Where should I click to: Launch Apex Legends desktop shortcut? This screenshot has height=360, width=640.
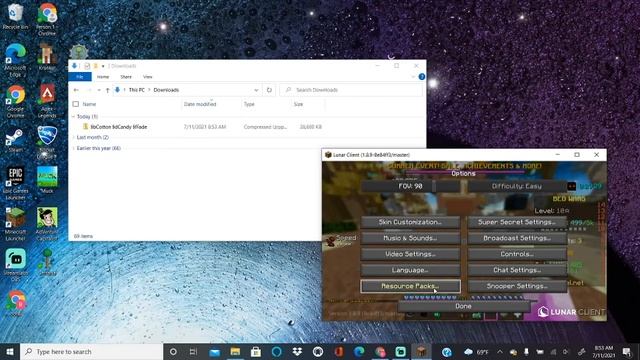click(47, 101)
